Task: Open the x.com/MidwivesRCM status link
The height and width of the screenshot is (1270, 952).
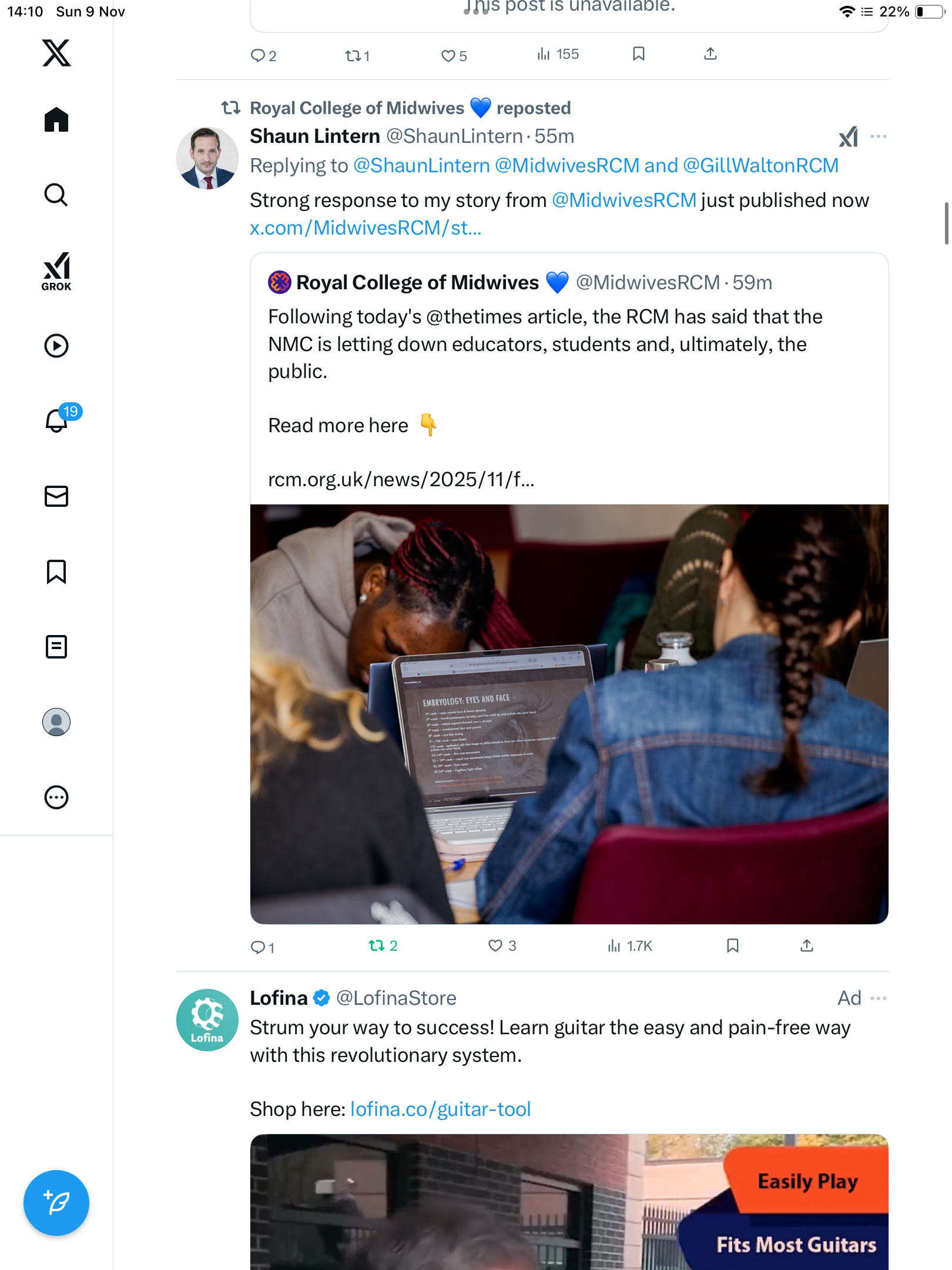Action: [x=366, y=228]
